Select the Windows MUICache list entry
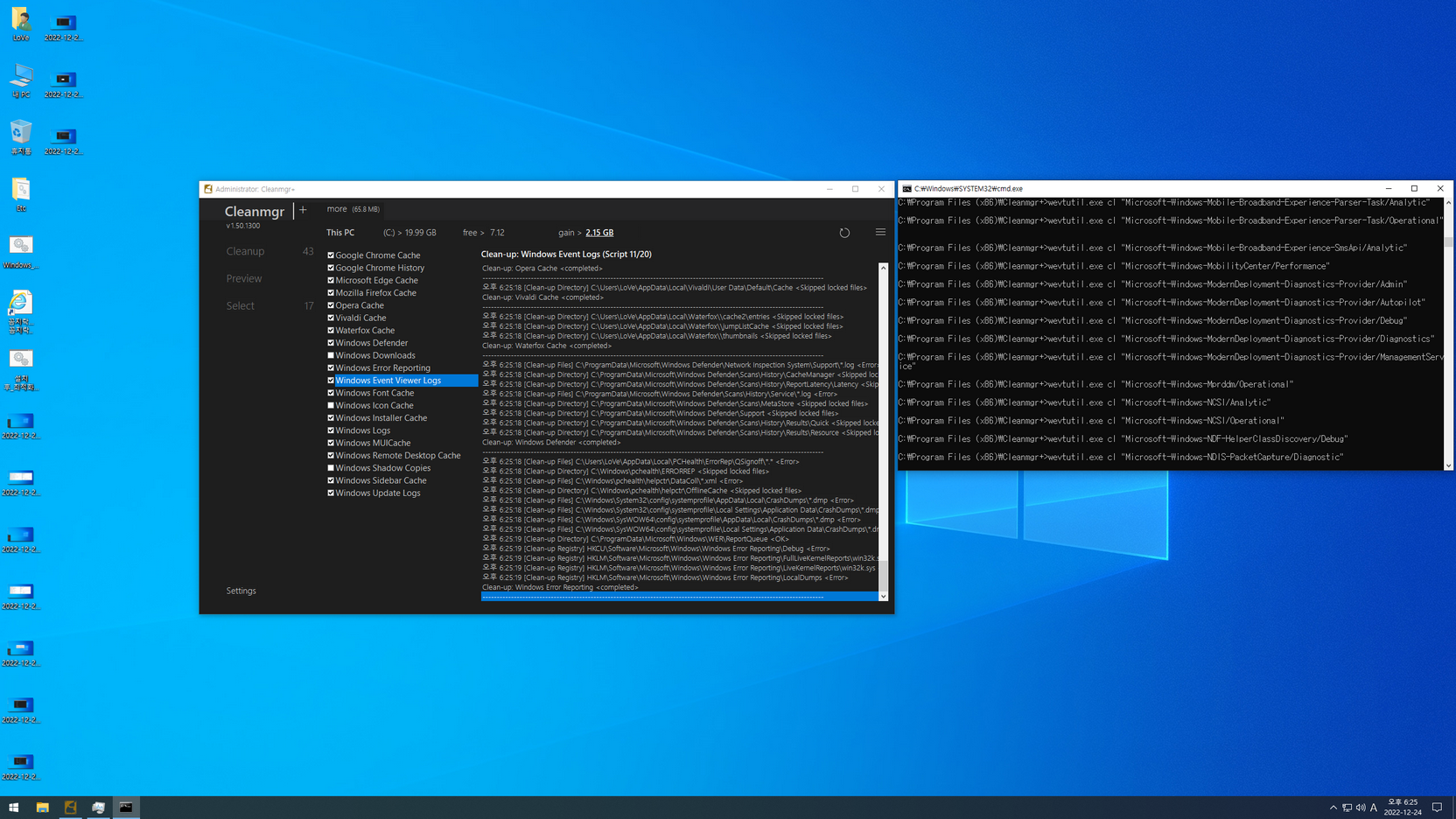The width and height of the screenshot is (1456, 819). click(373, 443)
